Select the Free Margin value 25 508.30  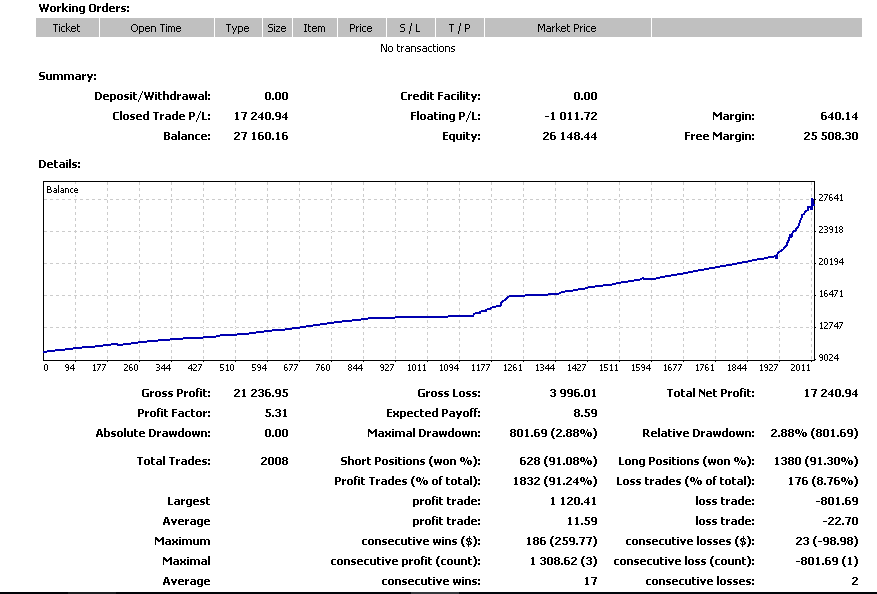click(831, 136)
